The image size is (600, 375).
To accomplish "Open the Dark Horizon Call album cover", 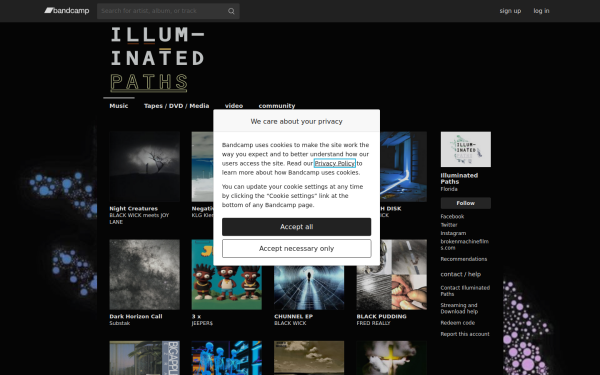I will 145,275.
